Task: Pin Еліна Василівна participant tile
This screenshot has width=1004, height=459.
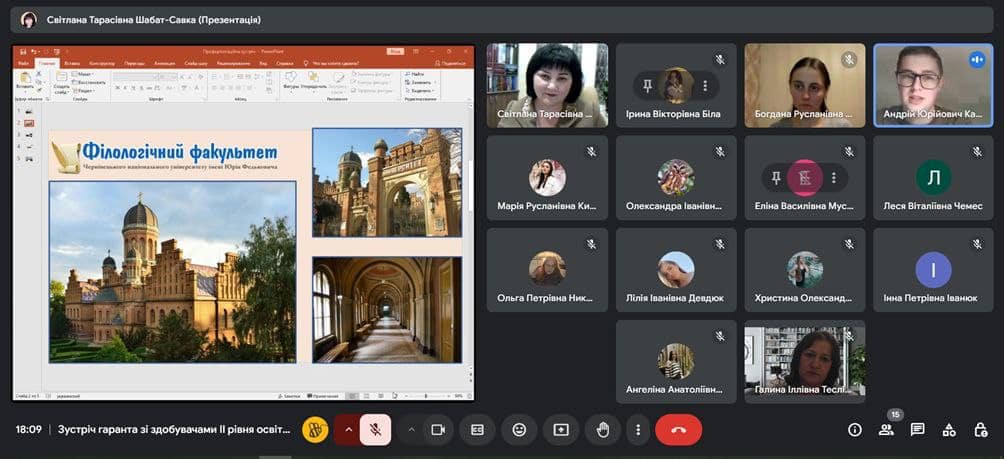Action: (x=776, y=177)
